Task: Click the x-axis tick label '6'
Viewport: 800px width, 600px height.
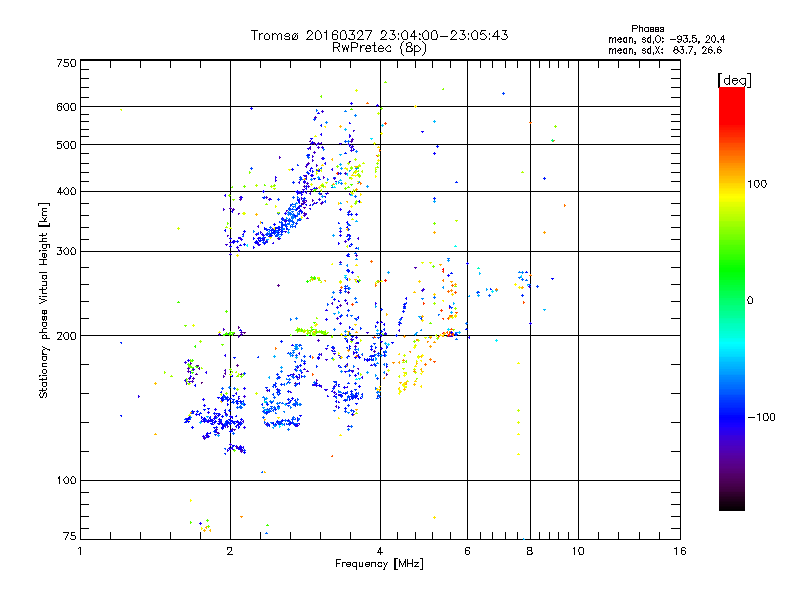Action: pos(467,551)
